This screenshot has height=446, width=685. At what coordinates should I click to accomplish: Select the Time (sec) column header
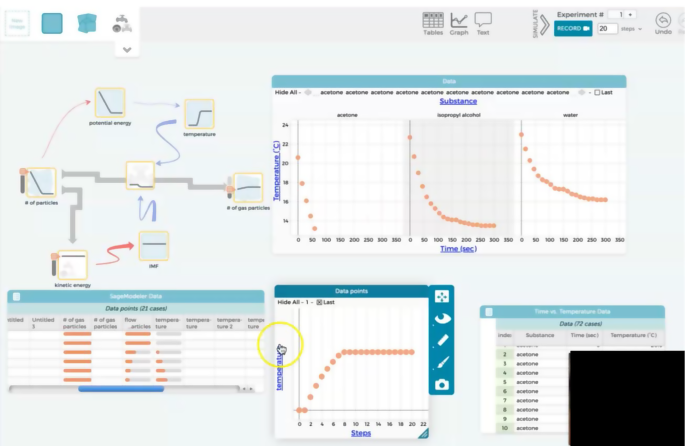click(x=584, y=335)
